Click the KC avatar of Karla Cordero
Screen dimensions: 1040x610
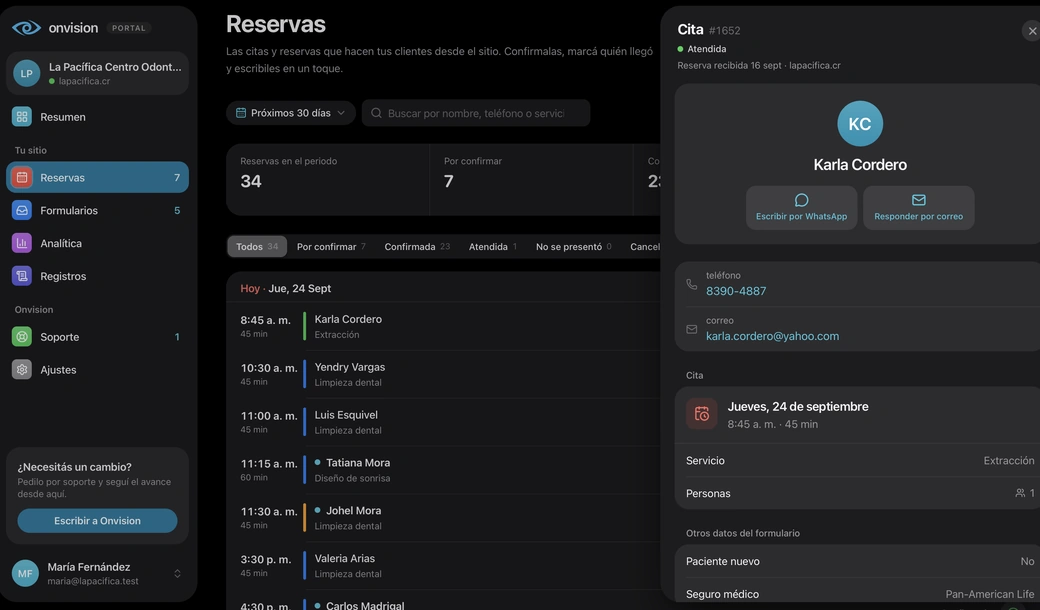pos(860,123)
